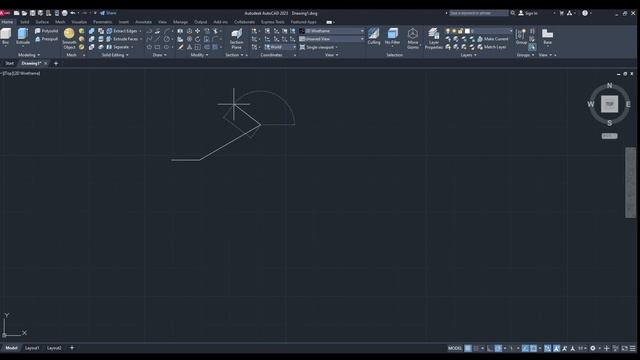Switch to the Mesh ribbon tab
Viewport: 640px width, 360px height.
[x=60, y=22]
